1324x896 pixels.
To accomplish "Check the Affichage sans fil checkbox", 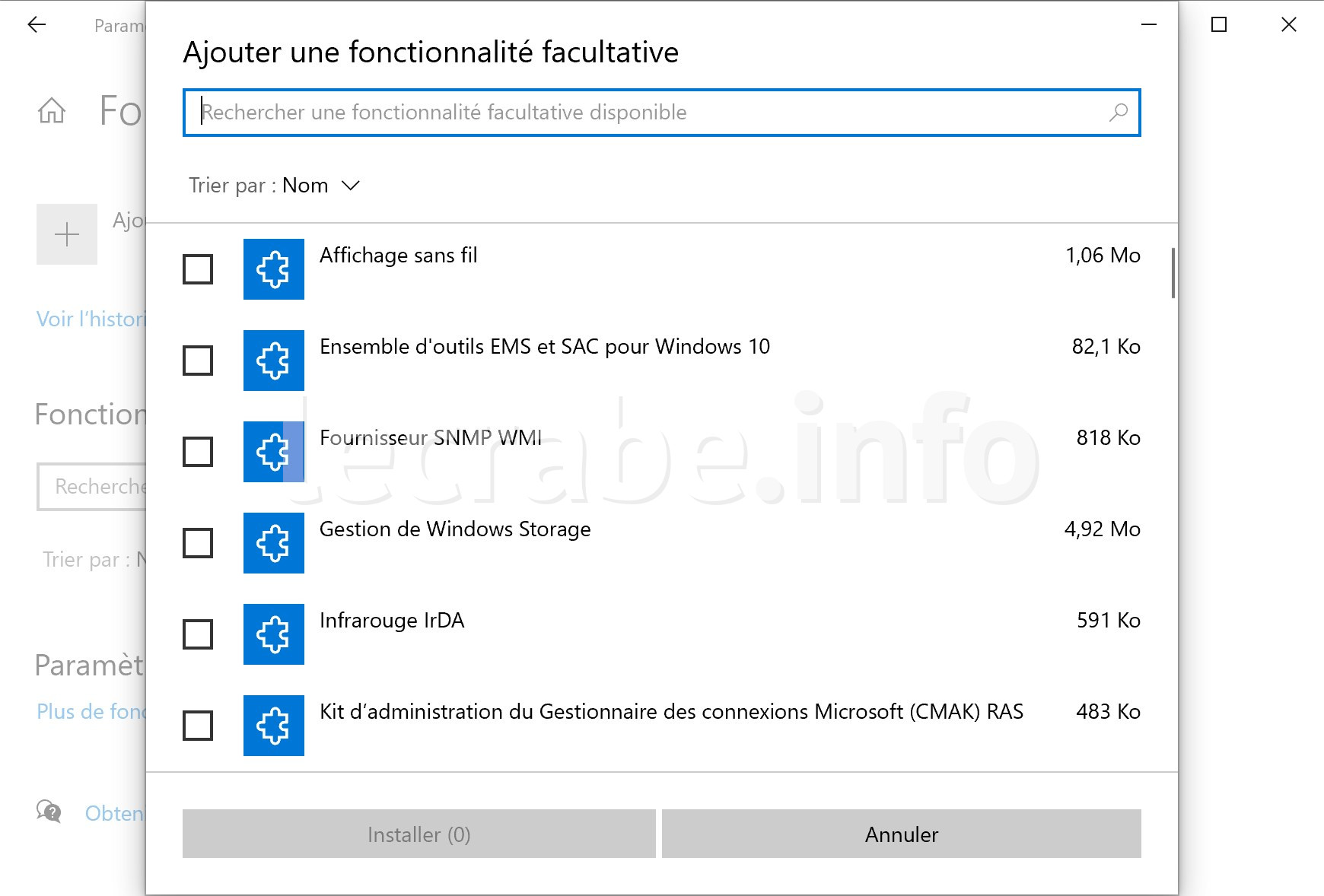I will [x=198, y=269].
